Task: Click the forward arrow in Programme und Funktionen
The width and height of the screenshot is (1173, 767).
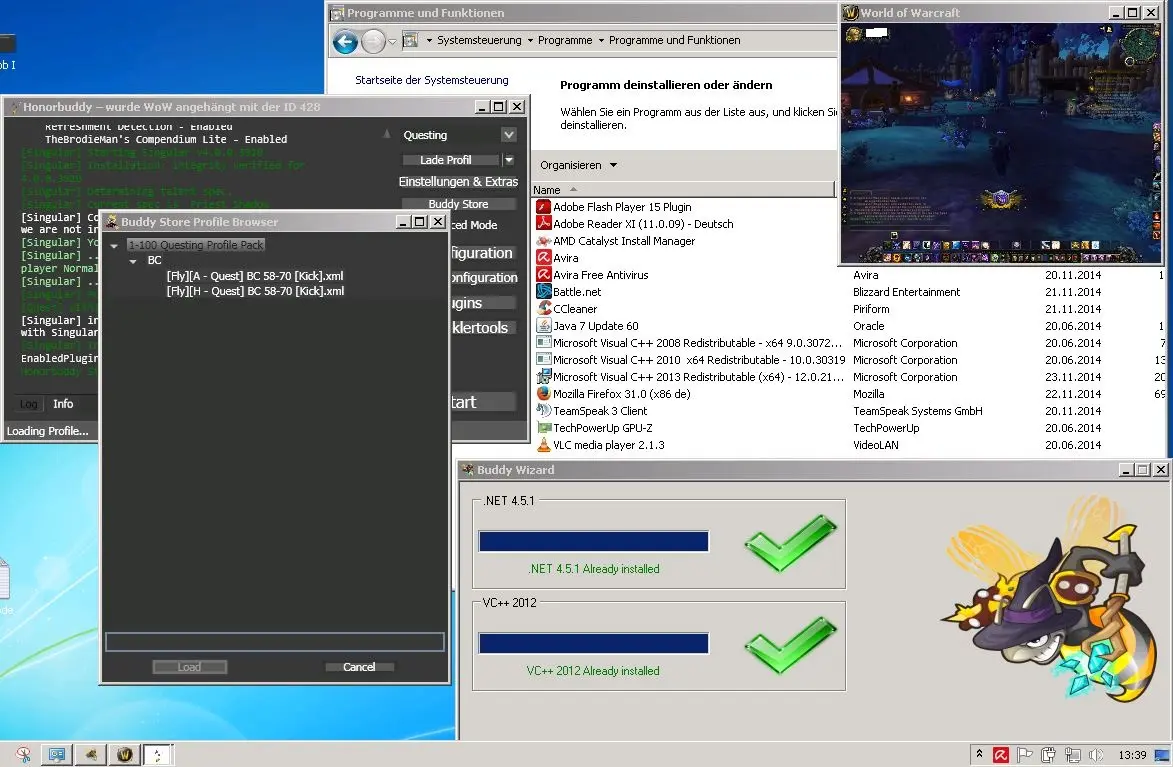Action: [373, 41]
